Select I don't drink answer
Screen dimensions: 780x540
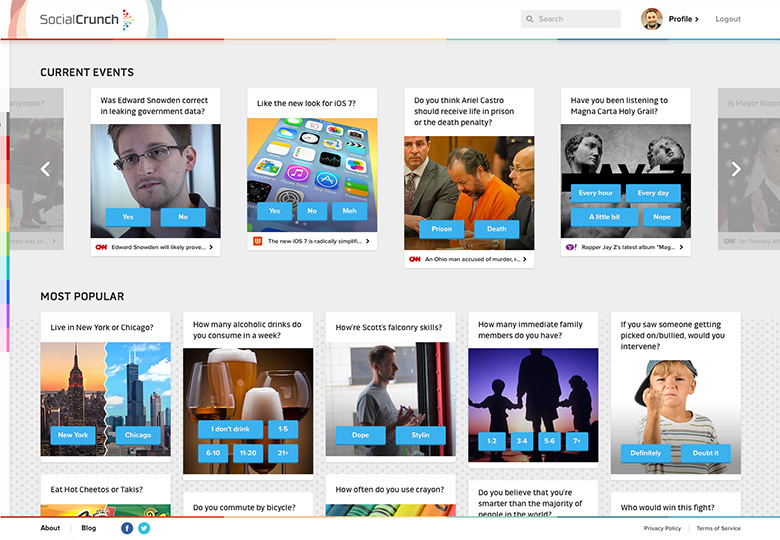(x=230, y=429)
